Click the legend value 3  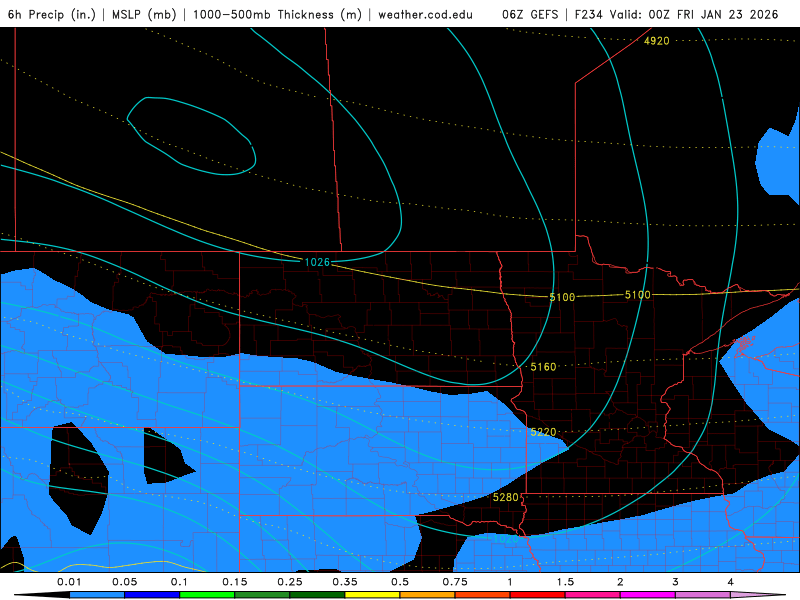point(676,582)
